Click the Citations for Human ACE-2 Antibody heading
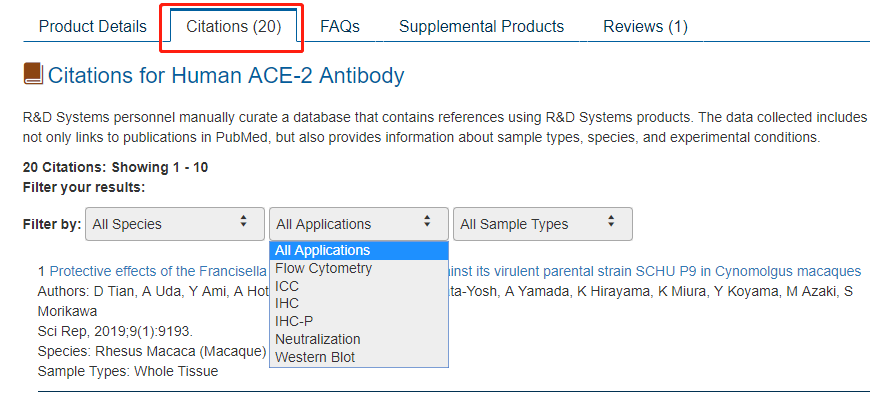The height and width of the screenshot is (400, 883). click(x=226, y=75)
